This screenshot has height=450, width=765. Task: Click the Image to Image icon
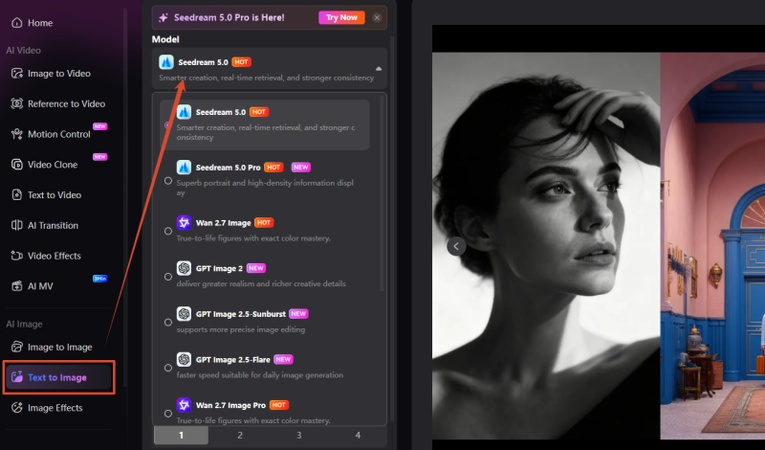tap(17, 347)
